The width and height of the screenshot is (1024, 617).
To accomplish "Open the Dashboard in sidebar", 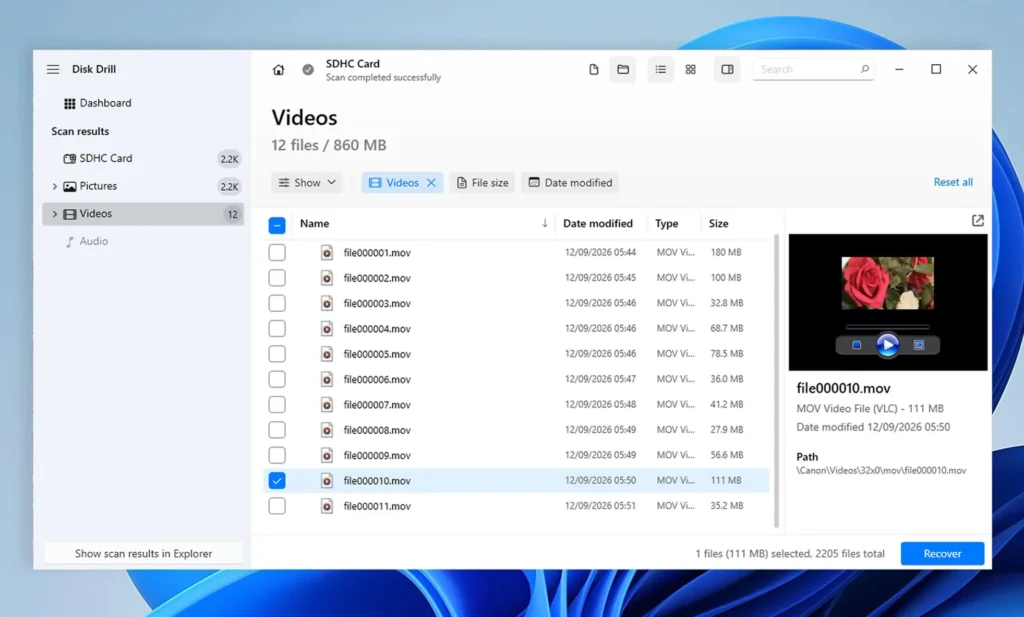I will click(97, 103).
